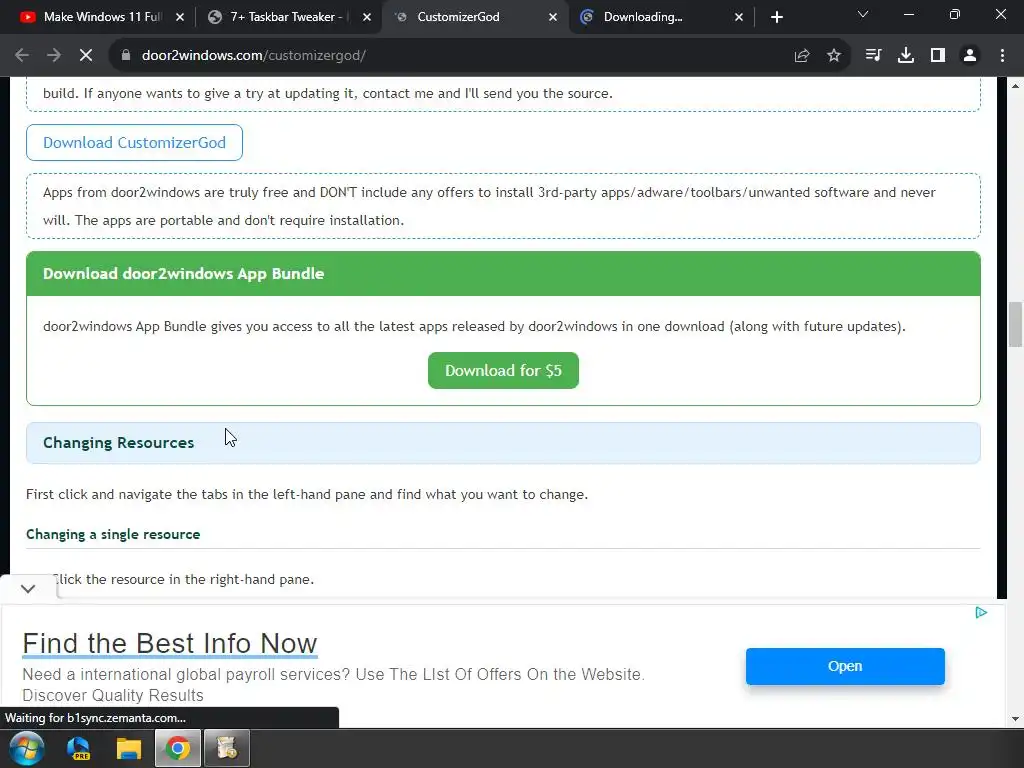Open the Chrome three-dot menu
This screenshot has width=1024, height=768.
click(x=1002, y=56)
